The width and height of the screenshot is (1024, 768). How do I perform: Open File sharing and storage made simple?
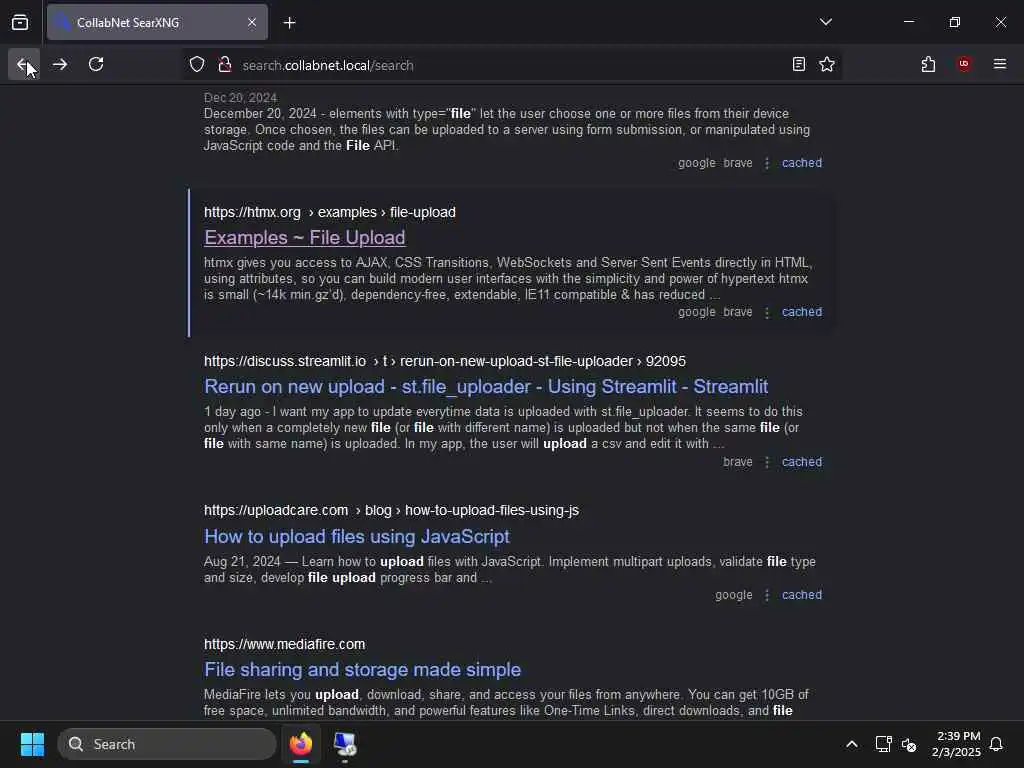click(x=362, y=670)
